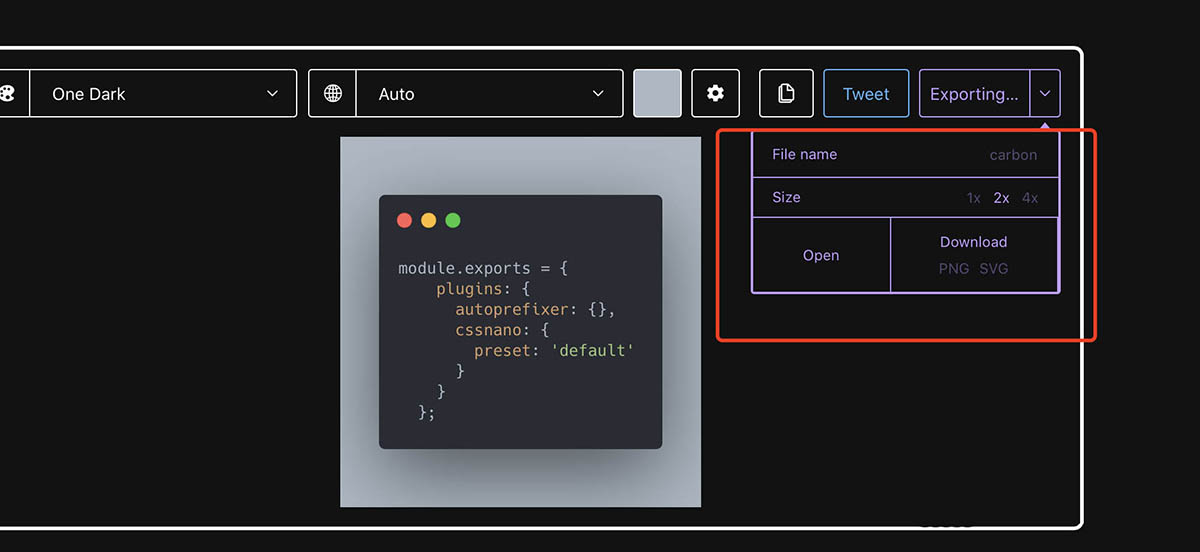1200x552 pixels.
Task: Click the 'autoprefixer: {},' code line
Action: click(x=535, y=309)
